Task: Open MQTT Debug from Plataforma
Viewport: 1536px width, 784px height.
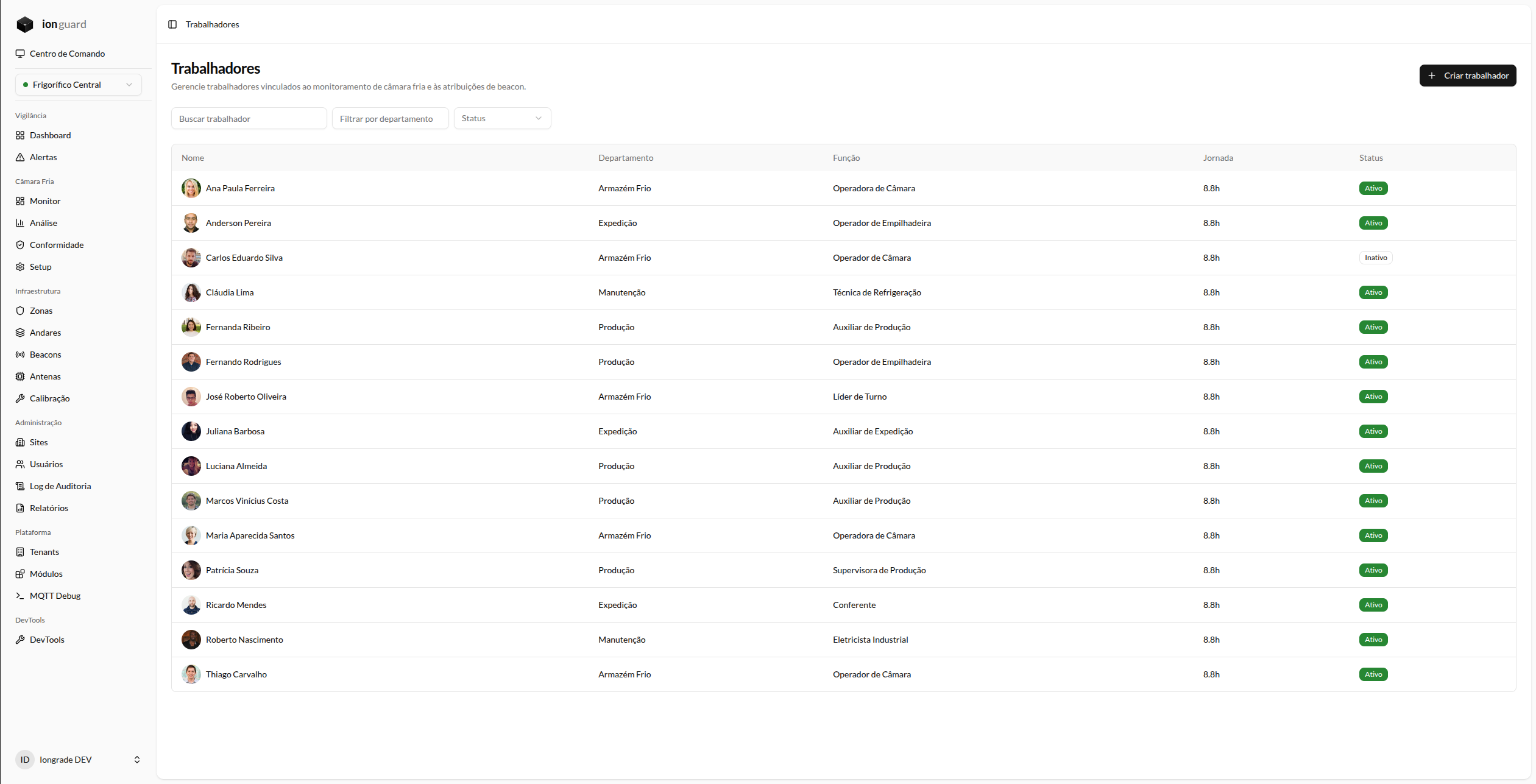Action: click(55, 596)
